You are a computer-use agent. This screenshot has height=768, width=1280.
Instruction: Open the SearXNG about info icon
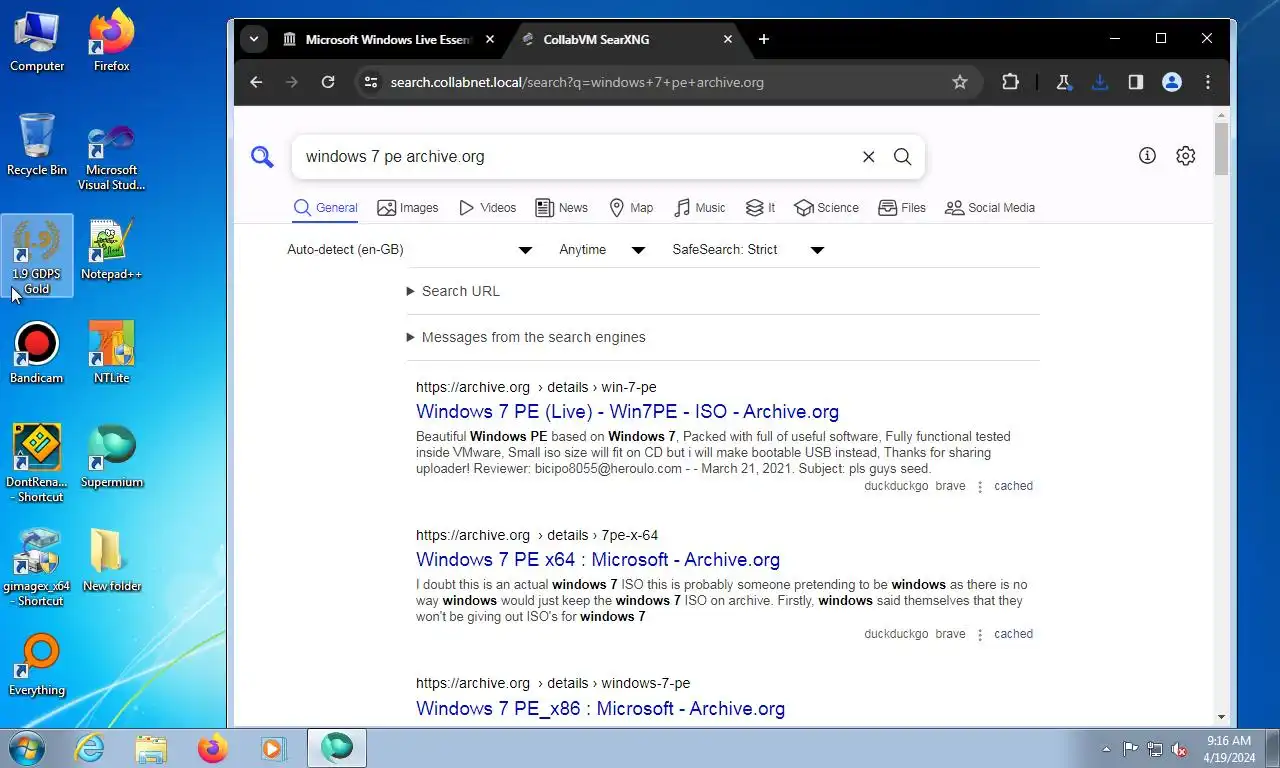(1147, 156)
